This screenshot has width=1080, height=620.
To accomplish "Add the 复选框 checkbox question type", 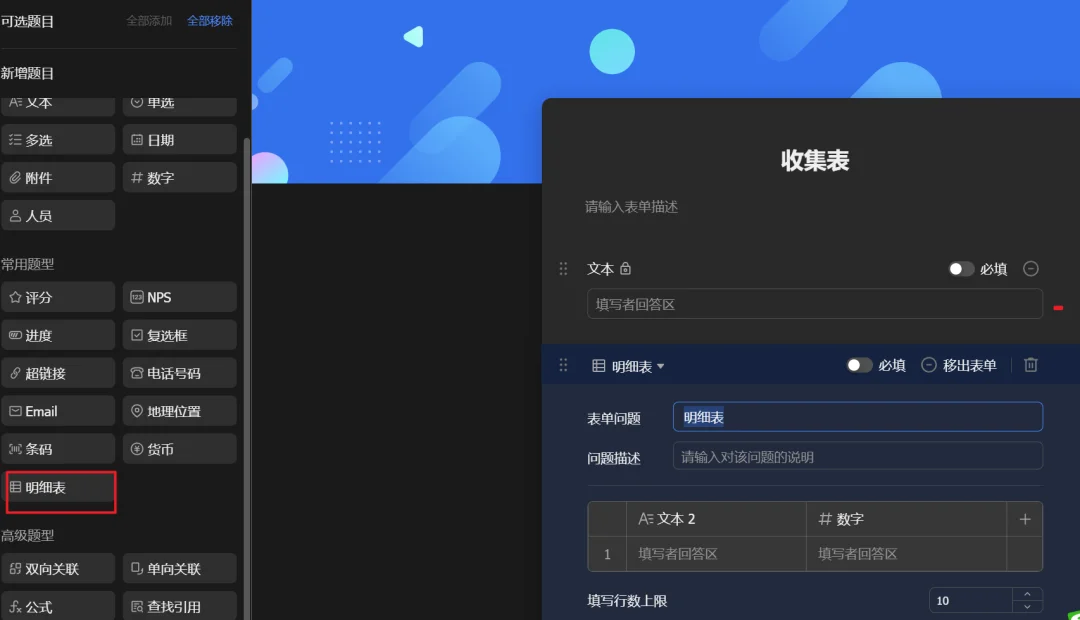I will [x=180, y=335].
